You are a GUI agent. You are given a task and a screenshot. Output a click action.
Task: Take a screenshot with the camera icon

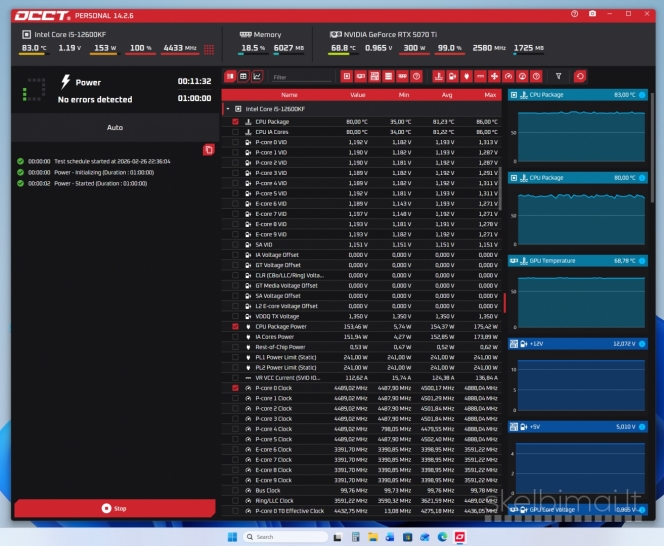pos(592,14)
